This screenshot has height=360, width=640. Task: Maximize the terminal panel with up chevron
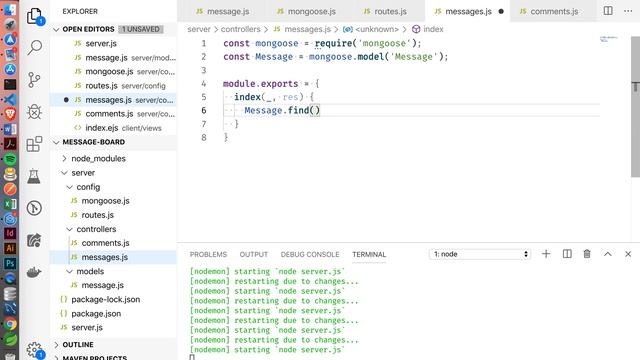(x=607, y=254)
